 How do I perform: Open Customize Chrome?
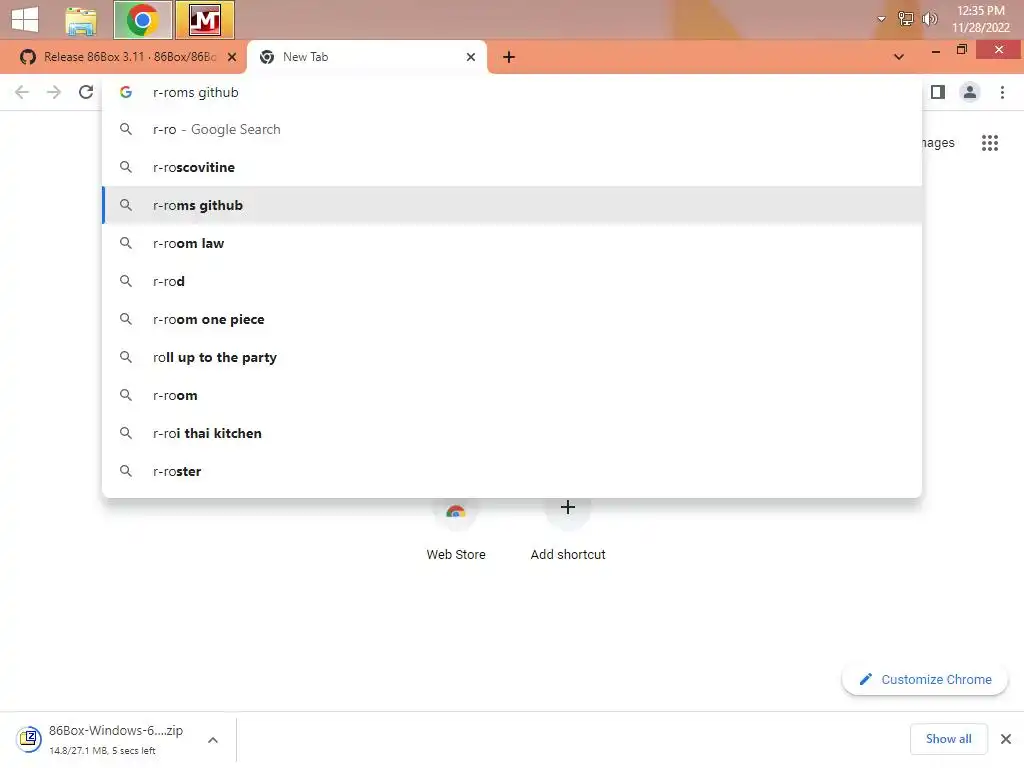tap(925, 679)
